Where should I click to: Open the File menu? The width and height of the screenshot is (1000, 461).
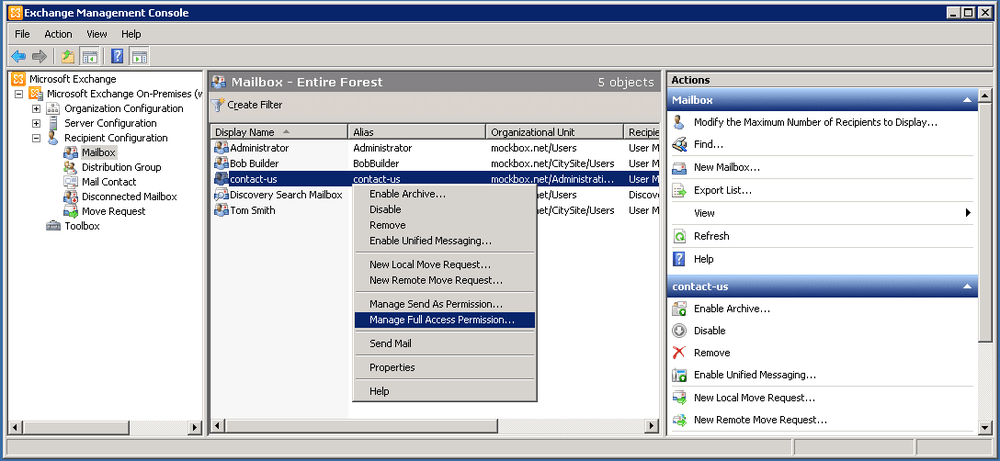coord(22,34)
